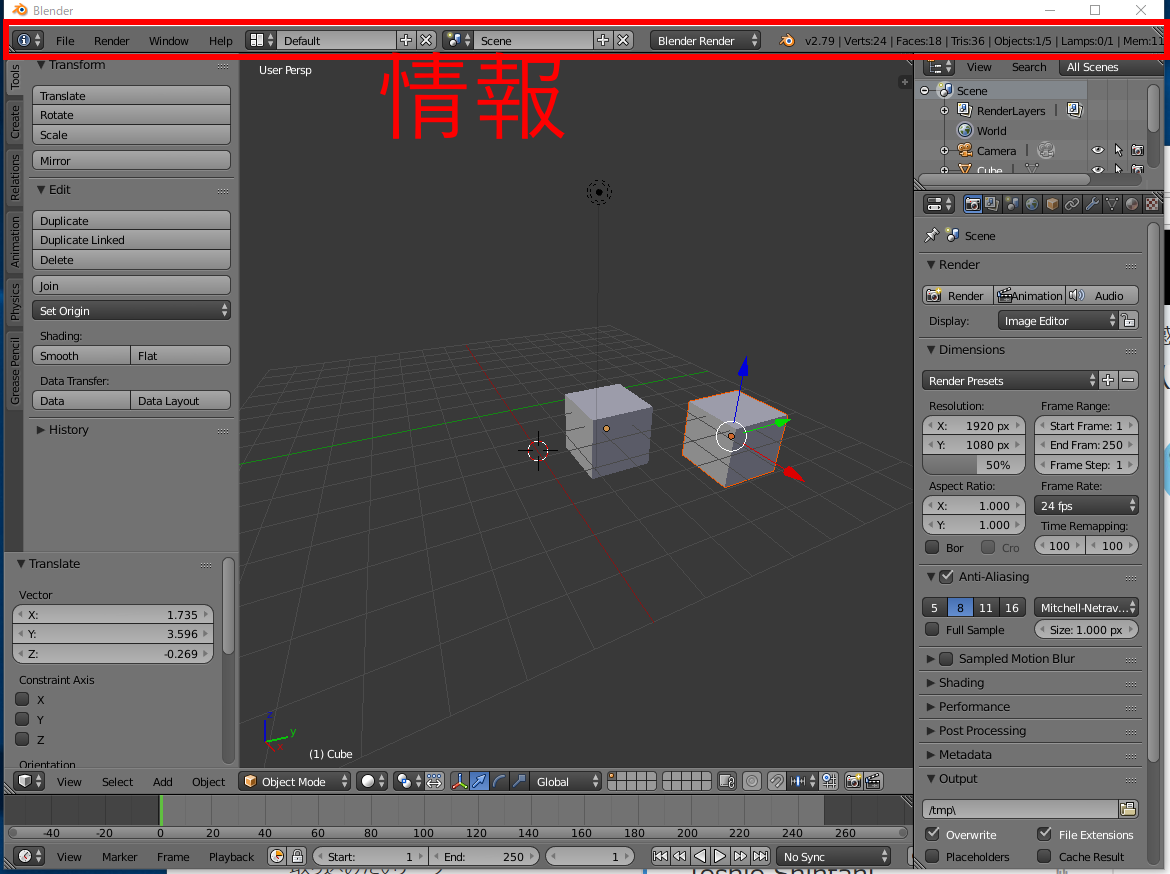The image size is (1170, 874).
Task: Open the Global orientation dropdown
Action: pyautogui.click(x=566, y=781)
